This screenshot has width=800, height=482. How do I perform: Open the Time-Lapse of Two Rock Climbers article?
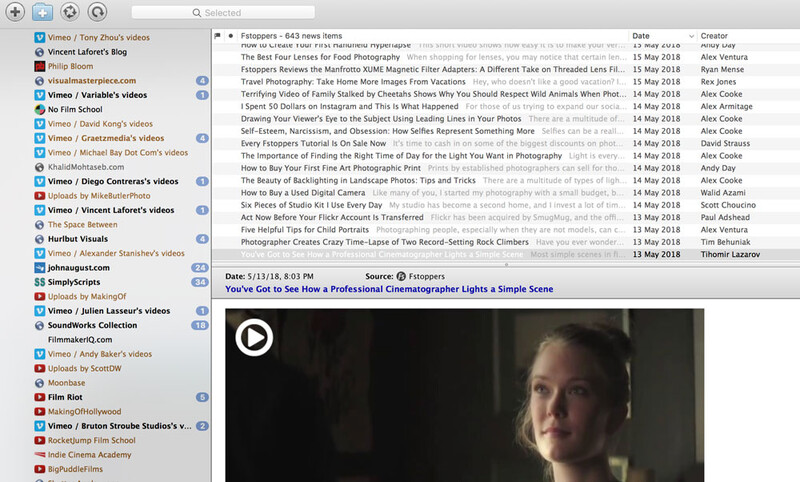point(385,242)
